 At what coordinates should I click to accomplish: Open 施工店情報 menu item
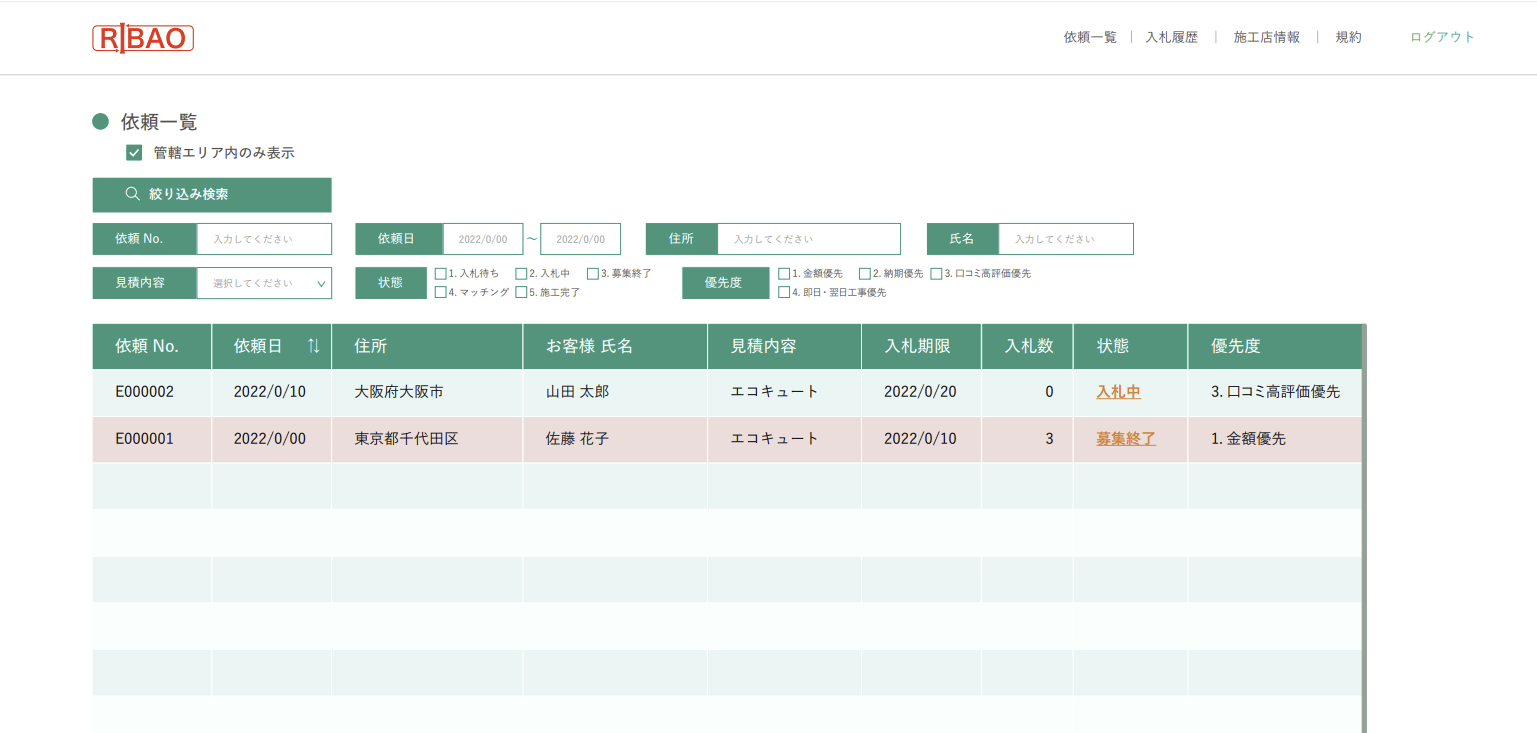1266,38
